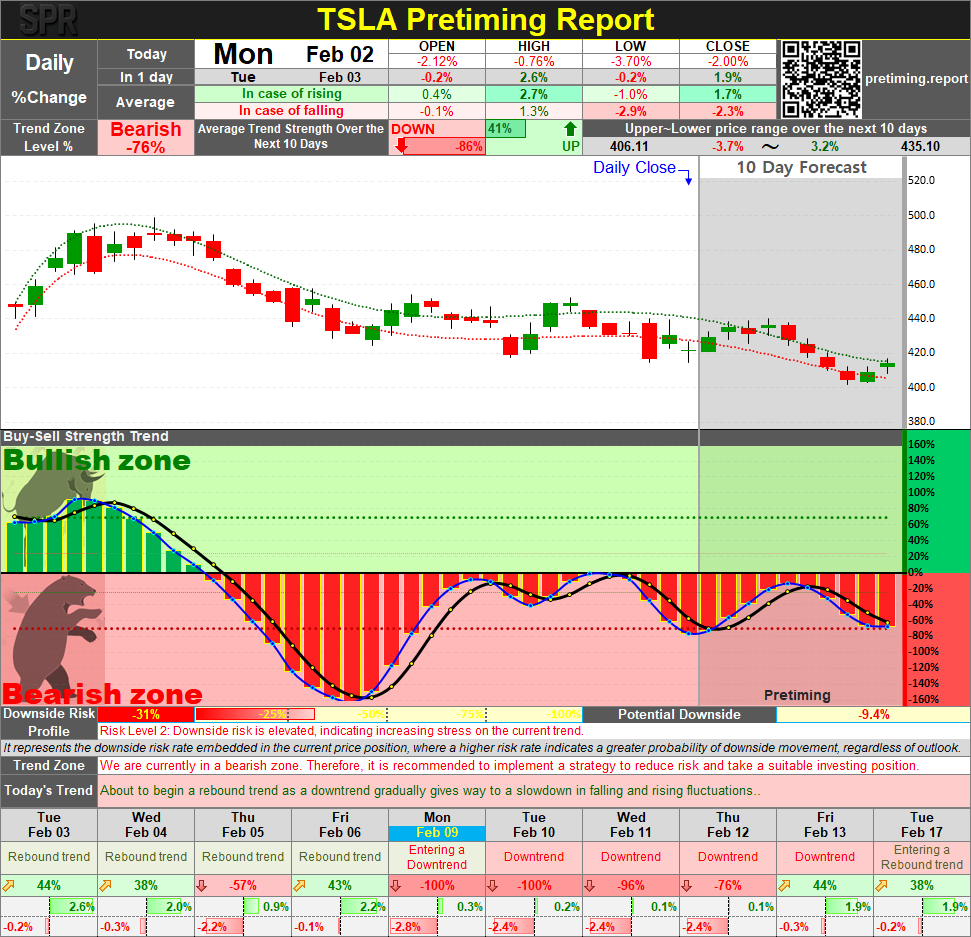
Task: Click the 'Entering a Downtrend' cell under Mon Feb 09
Action: [x=437, y=857]
